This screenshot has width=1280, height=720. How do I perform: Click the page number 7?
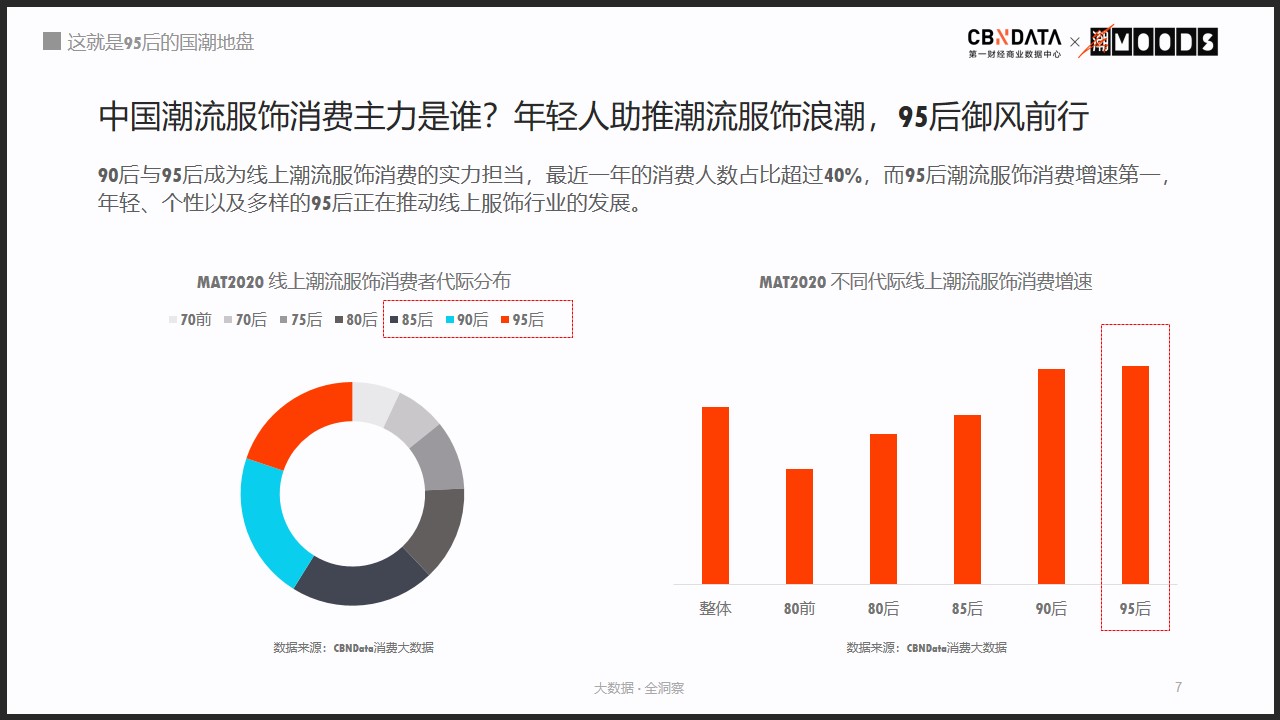pos(1178,687)
